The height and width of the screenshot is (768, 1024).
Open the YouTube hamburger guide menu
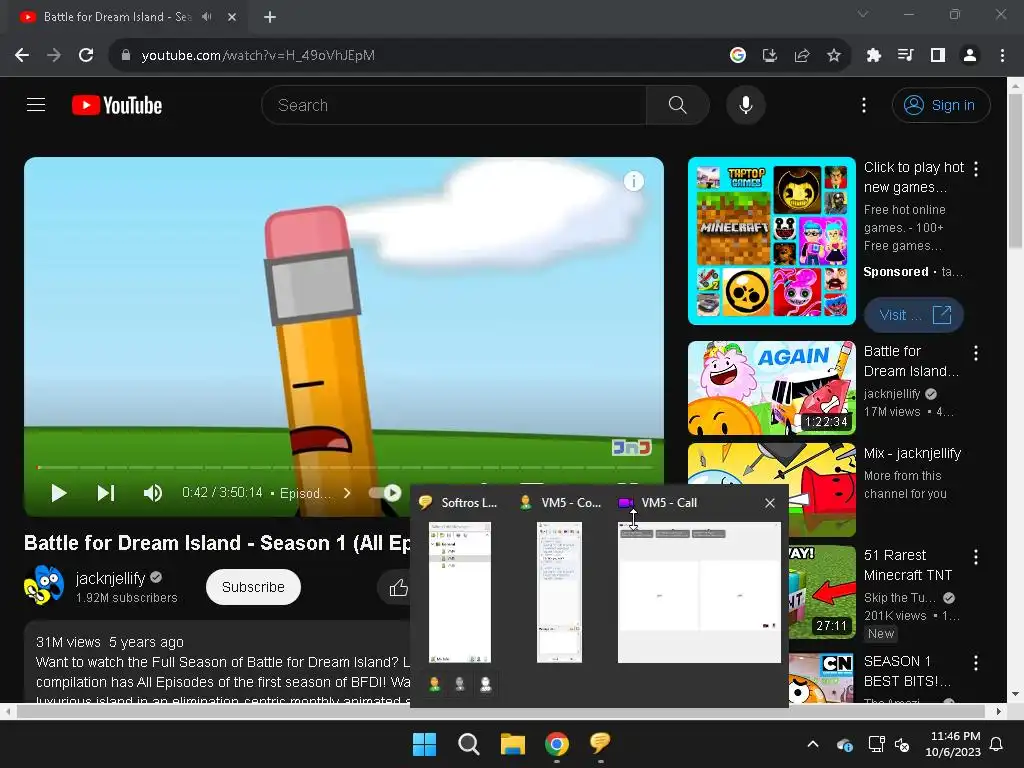click(36, 104)
